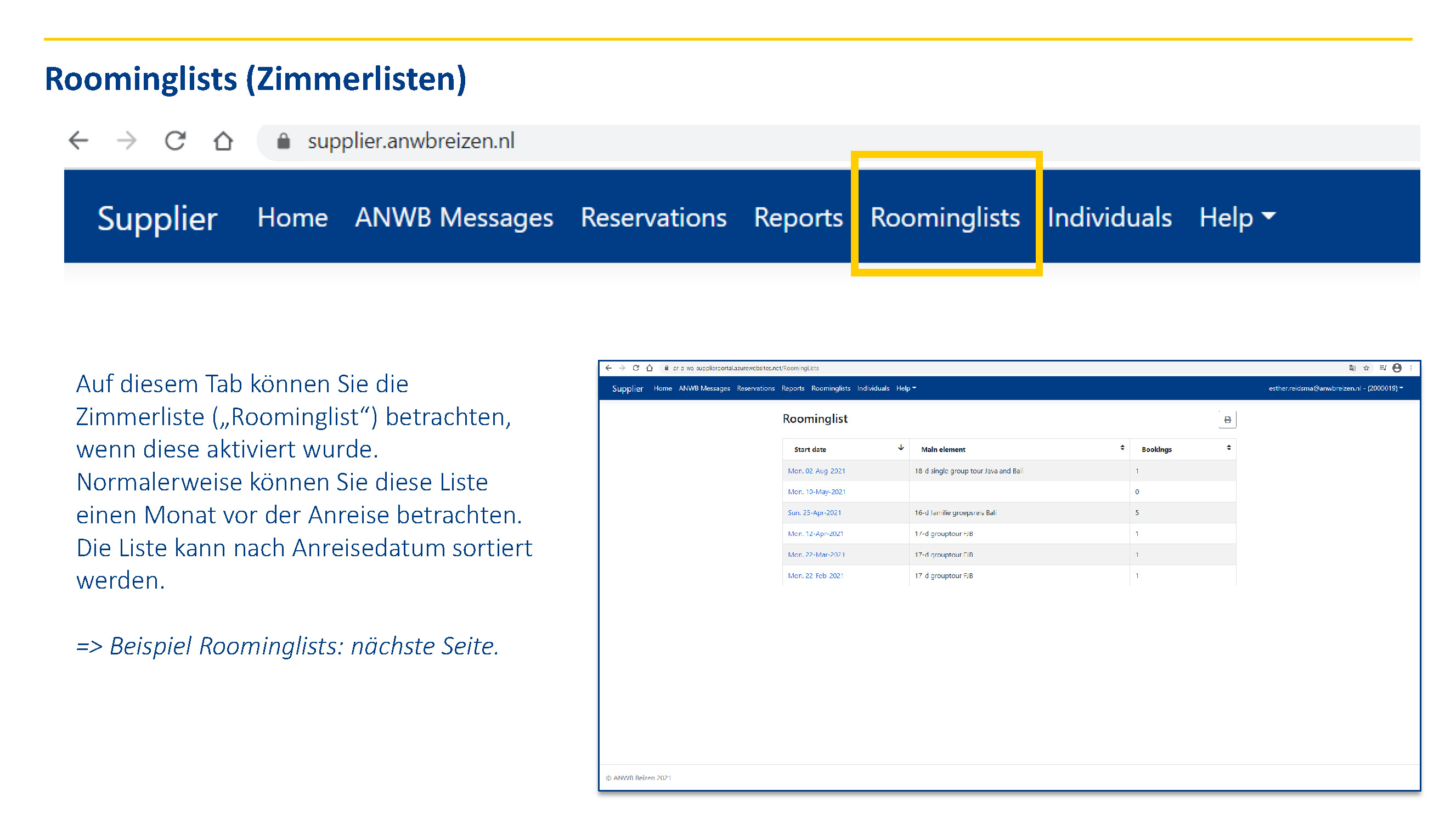
Task: Open Mon. 10-May-2021 roominglist
Action: tap(817, 492)
